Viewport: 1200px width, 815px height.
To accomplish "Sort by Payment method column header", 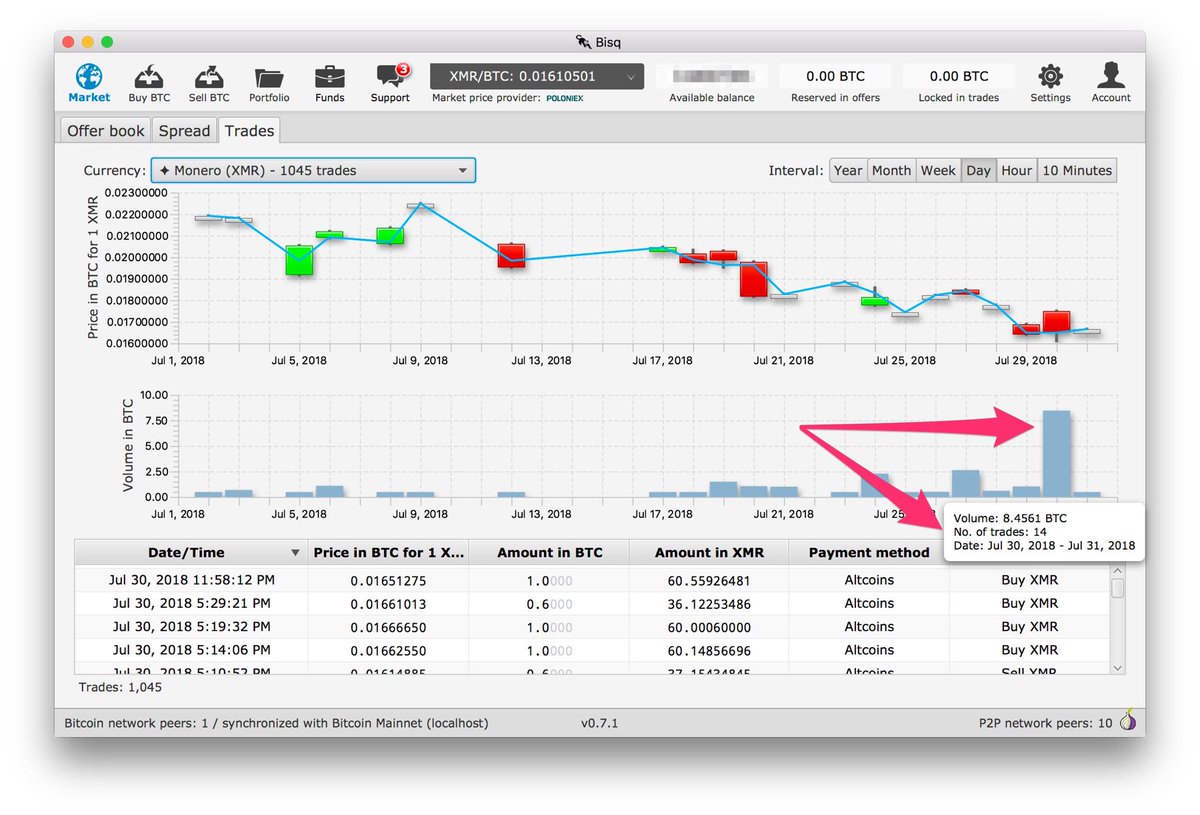I will pyautogui.click(x=868, y=552).
